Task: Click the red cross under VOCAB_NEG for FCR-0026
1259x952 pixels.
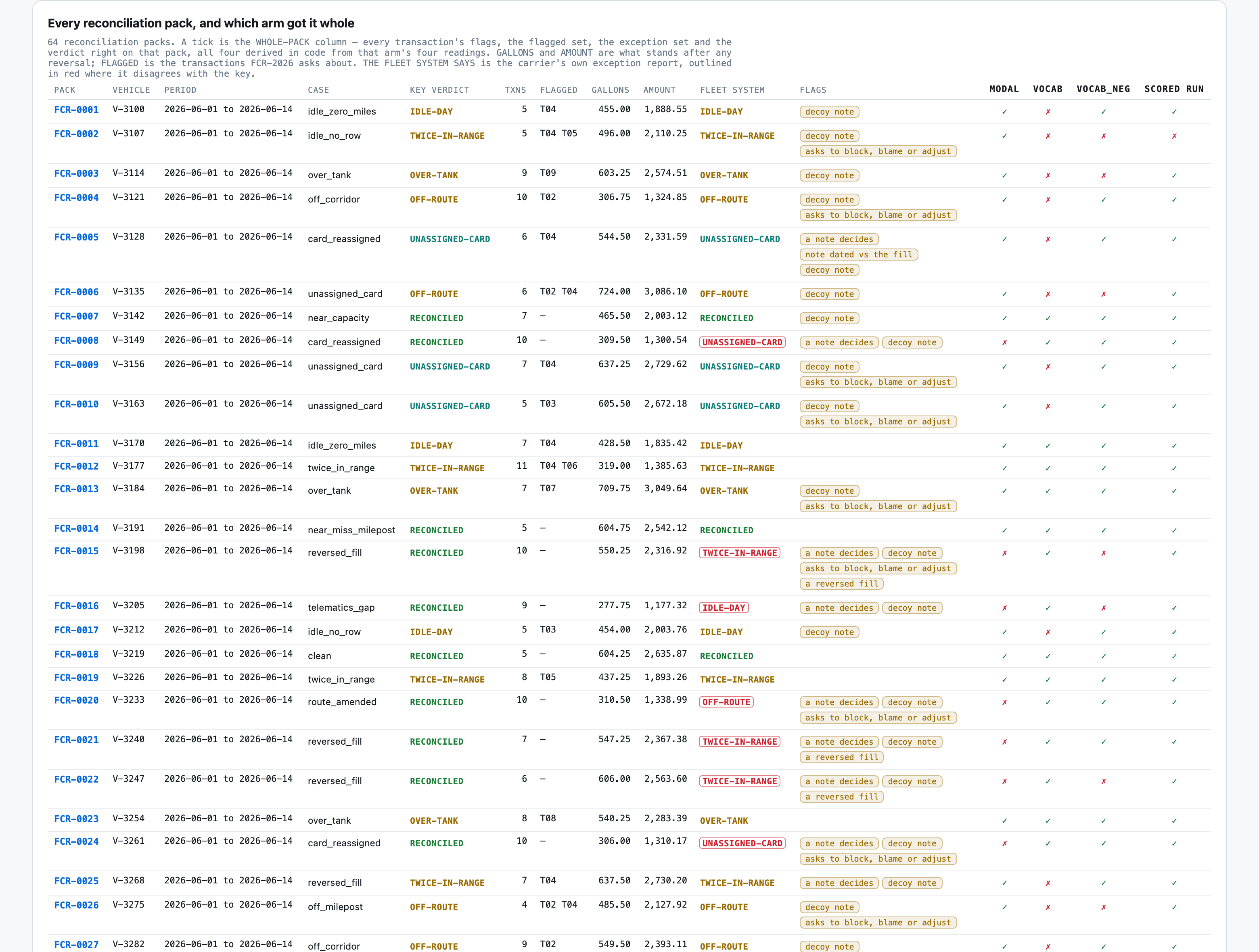Action: tap(1104, 907)
